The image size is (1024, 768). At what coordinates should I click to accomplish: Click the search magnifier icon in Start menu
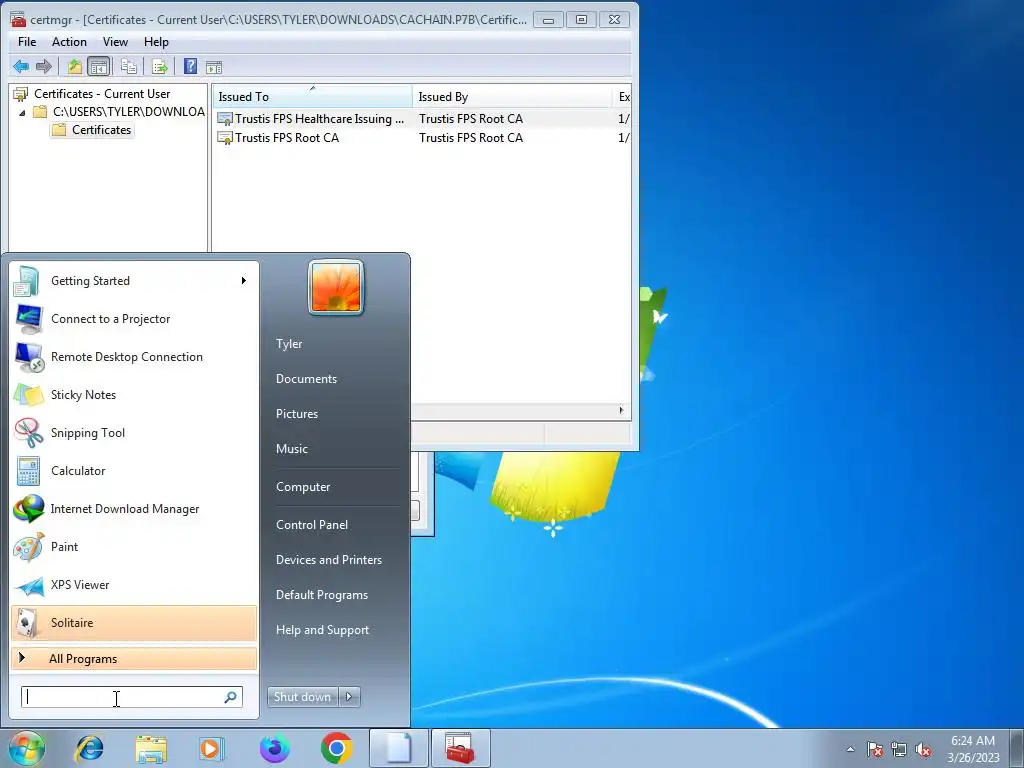(x=231, y=697)
